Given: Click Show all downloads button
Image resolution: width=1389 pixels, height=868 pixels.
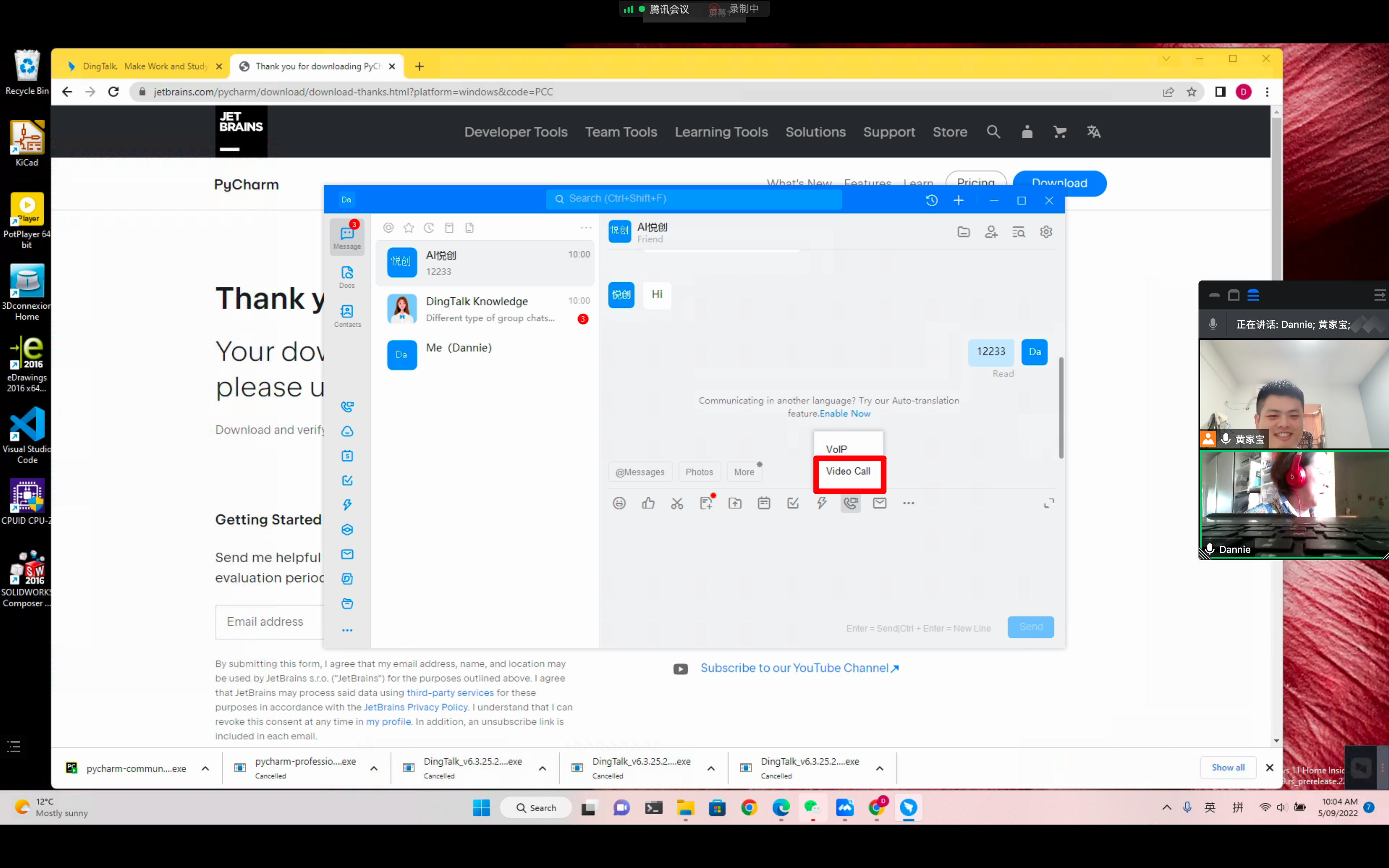Looking at the screenshot, I should coord(1228,768).
